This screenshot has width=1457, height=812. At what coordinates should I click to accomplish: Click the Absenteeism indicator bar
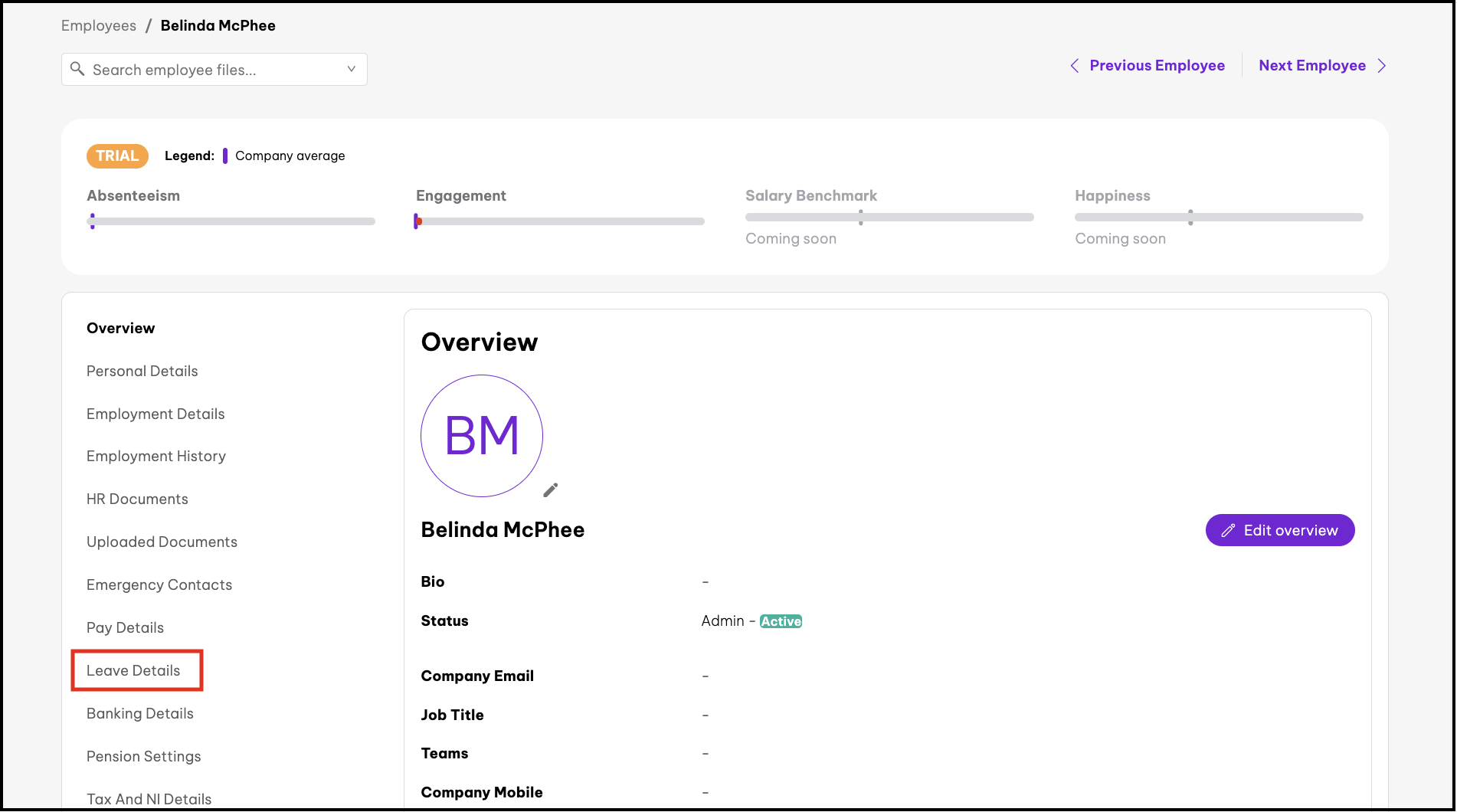[x=231, y=221]
